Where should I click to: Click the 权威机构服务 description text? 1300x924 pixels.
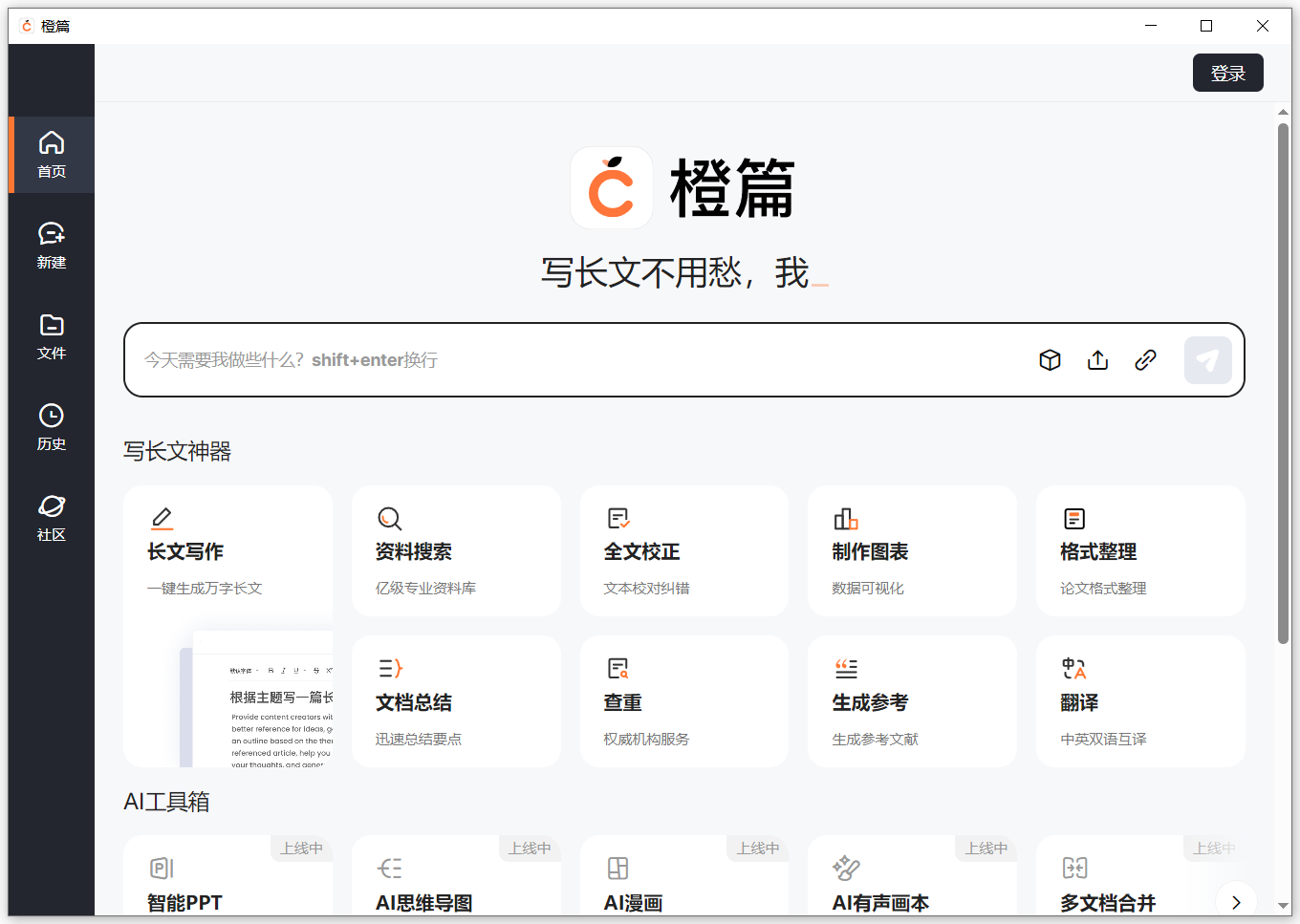tap(646, 740)
